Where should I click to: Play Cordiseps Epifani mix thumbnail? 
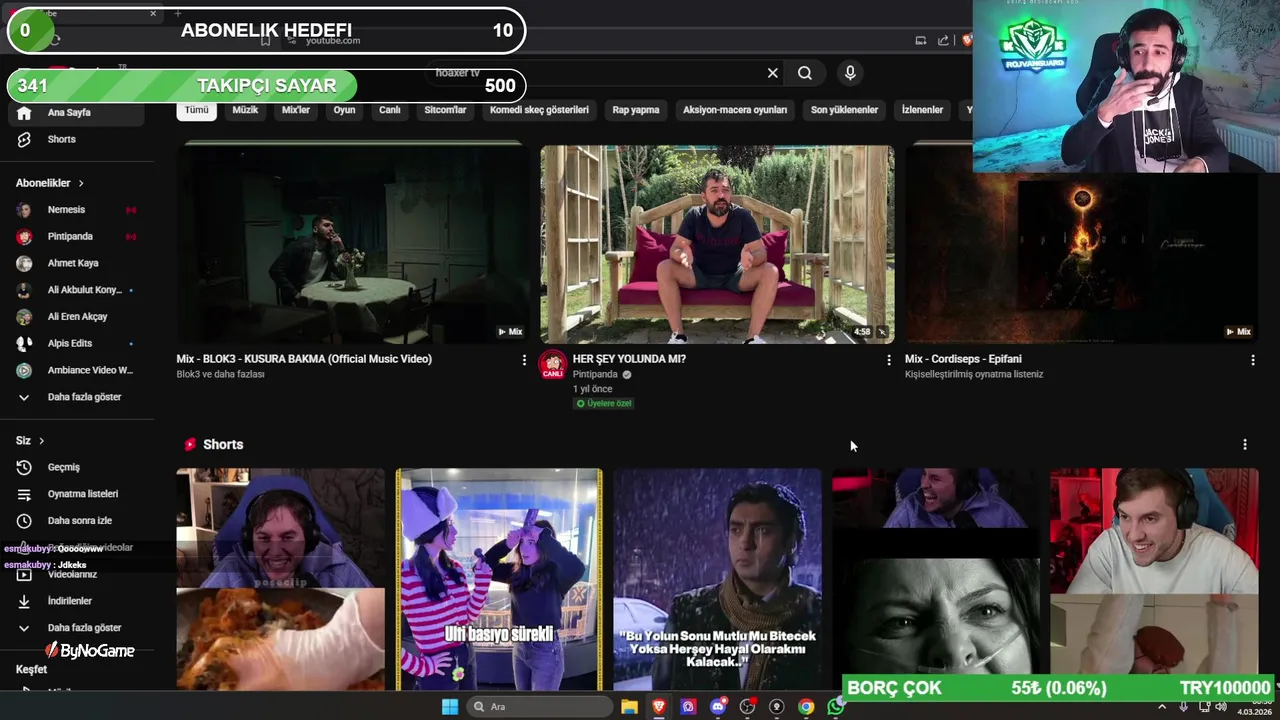click(x=1081, y=244)
